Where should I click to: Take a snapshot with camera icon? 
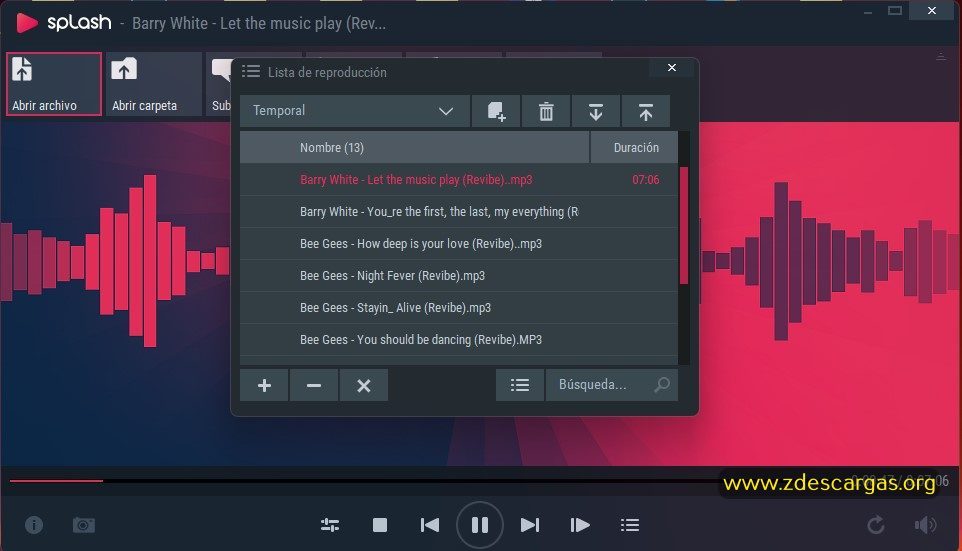84,525
